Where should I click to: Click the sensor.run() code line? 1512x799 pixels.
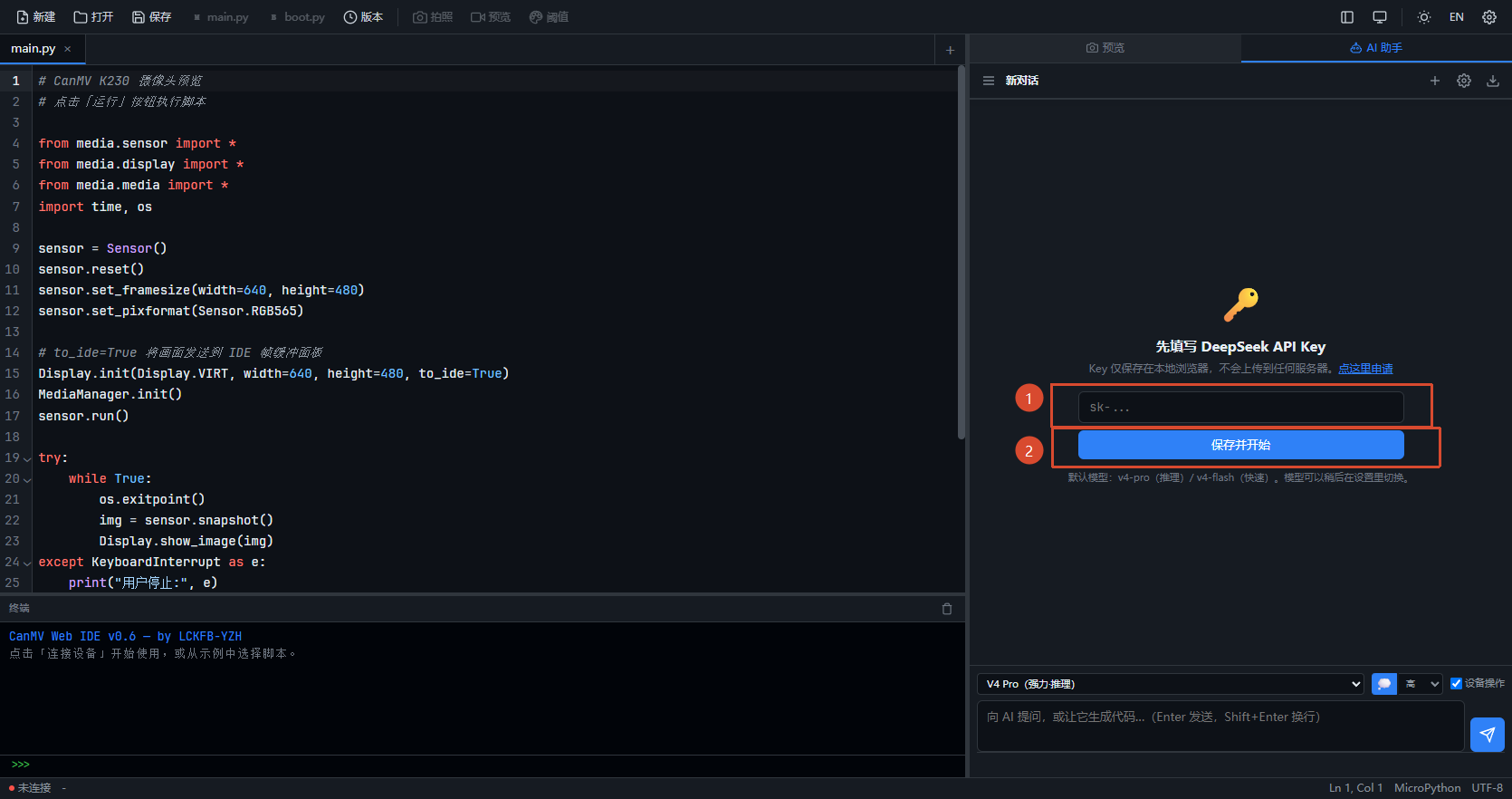(x=83, y=416)
